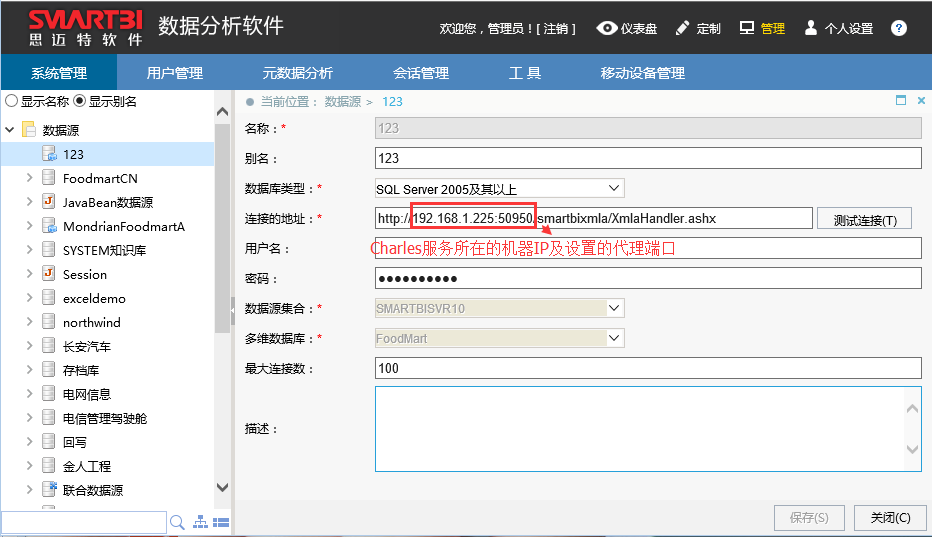This screenshot has height=537, width=932.
Task: Click the 联合数据源 federated source icon
Action: click(49, 489)
